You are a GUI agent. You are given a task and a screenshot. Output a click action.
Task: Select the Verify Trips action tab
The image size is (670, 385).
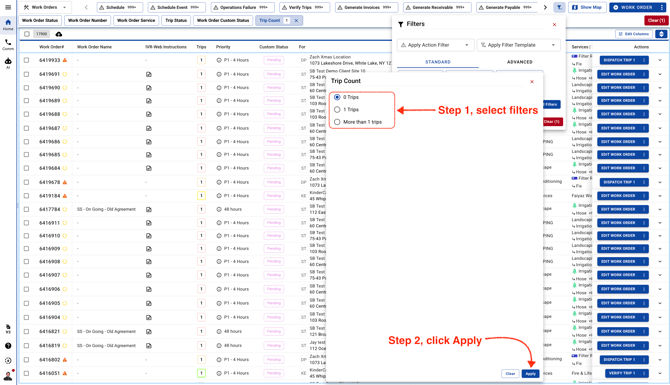click(304, 7)
